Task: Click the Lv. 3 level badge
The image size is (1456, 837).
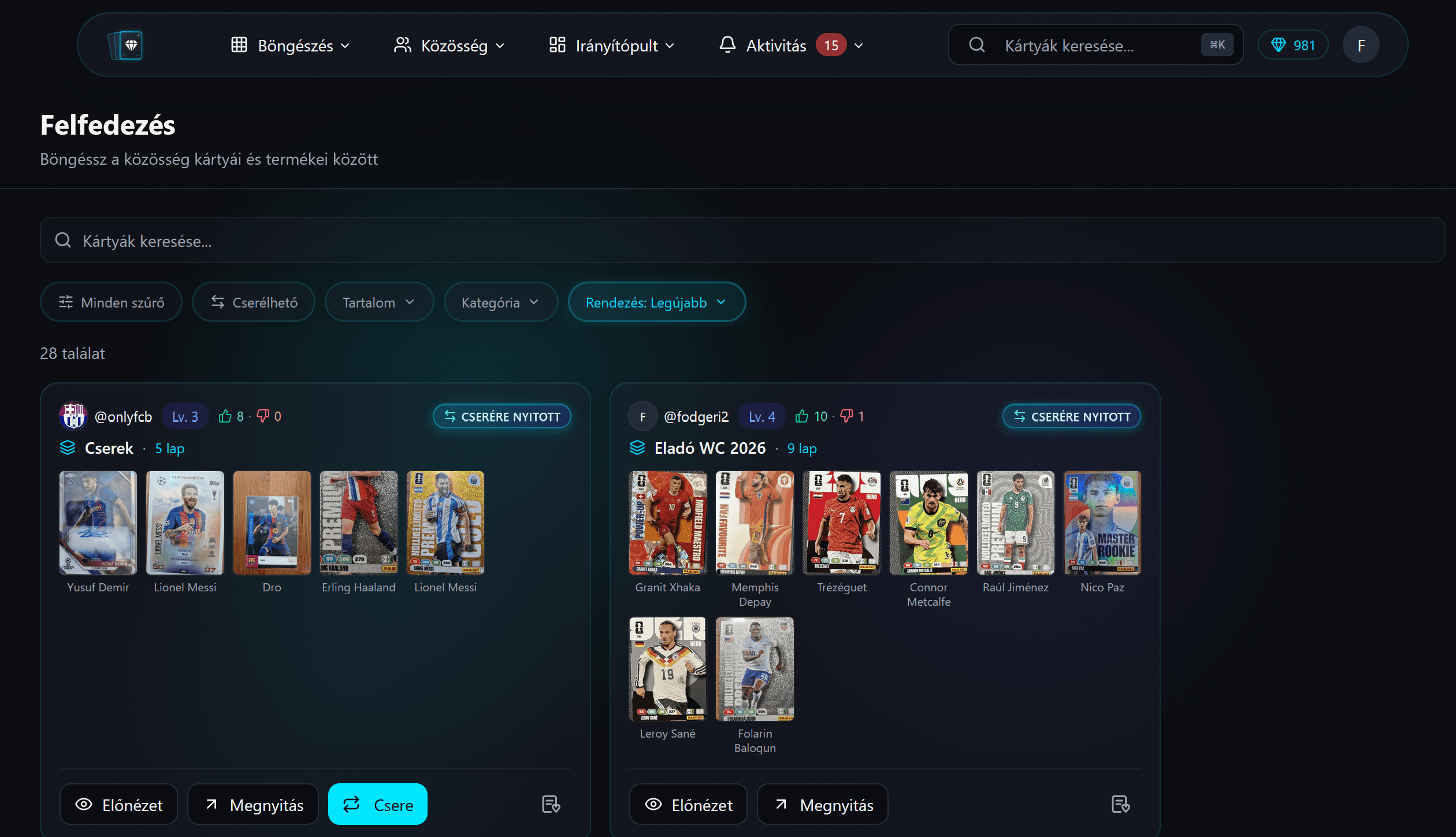Action: pos(185,416)
